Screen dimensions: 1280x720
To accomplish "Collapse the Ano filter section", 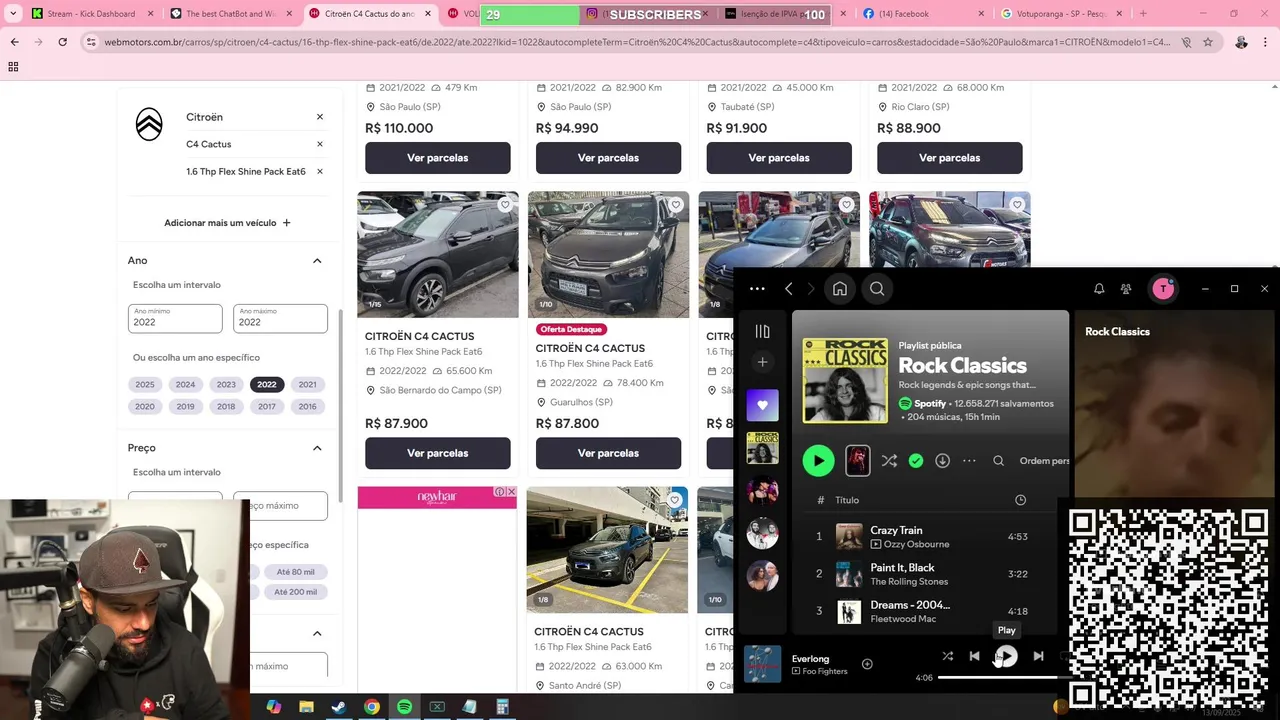I will point(317,261).
